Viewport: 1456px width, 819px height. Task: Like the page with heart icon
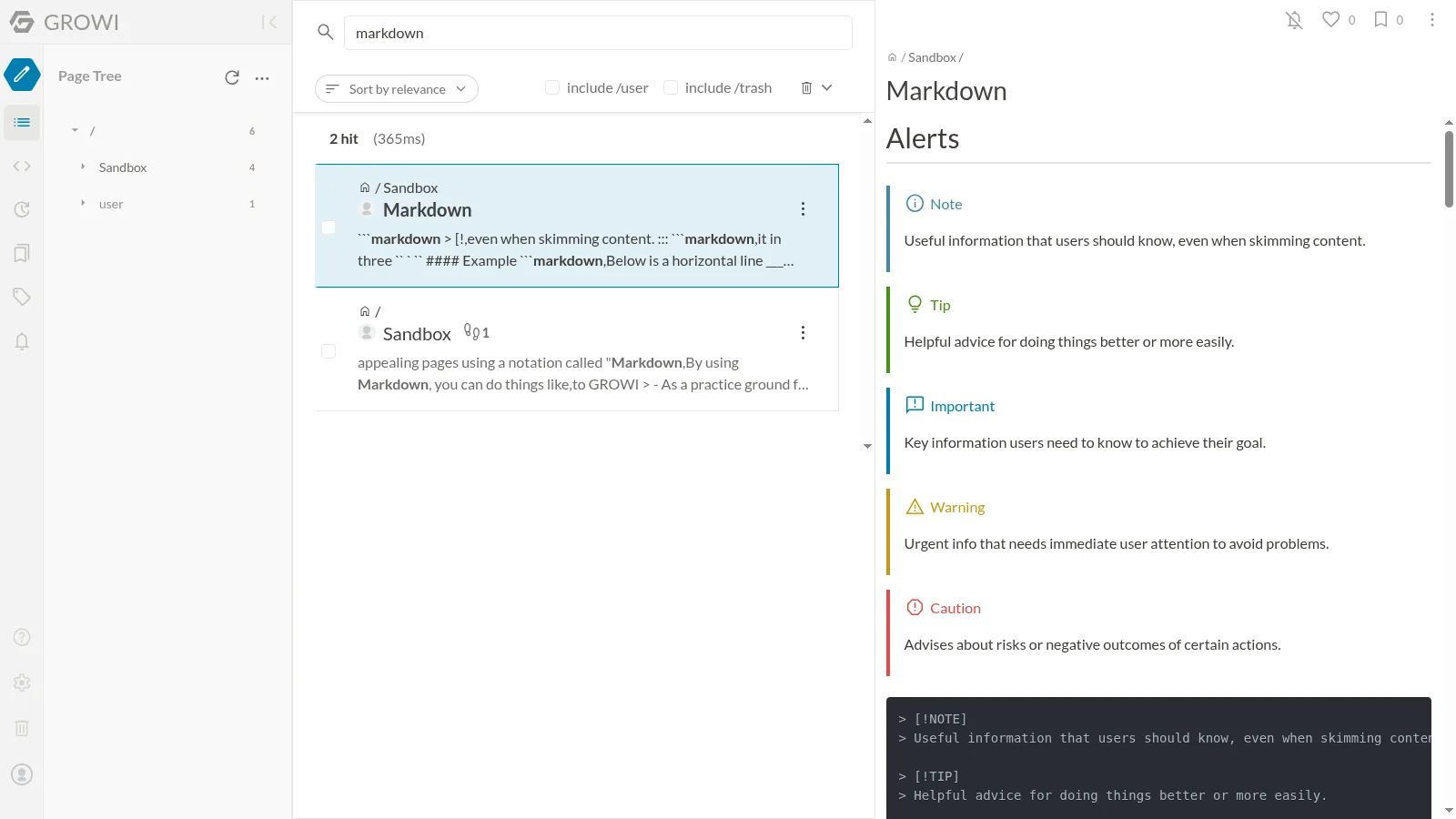1330,19
